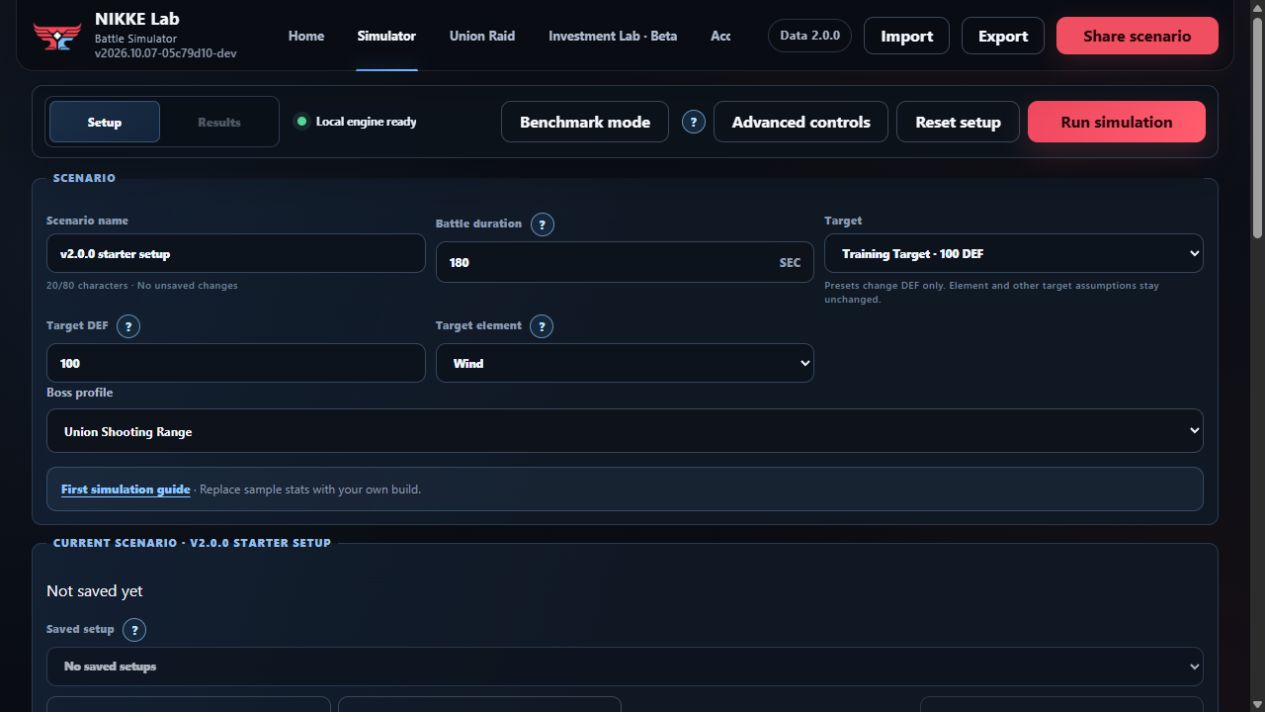Open the Target element help icon
1265x712 pixels.
point(541,326)
